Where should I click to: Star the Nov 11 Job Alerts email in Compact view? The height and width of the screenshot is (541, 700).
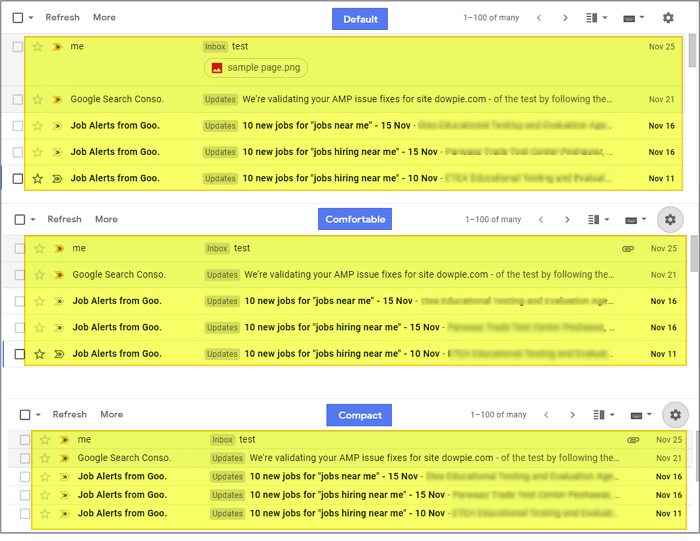pyautogui.click(x=45, y=513)
